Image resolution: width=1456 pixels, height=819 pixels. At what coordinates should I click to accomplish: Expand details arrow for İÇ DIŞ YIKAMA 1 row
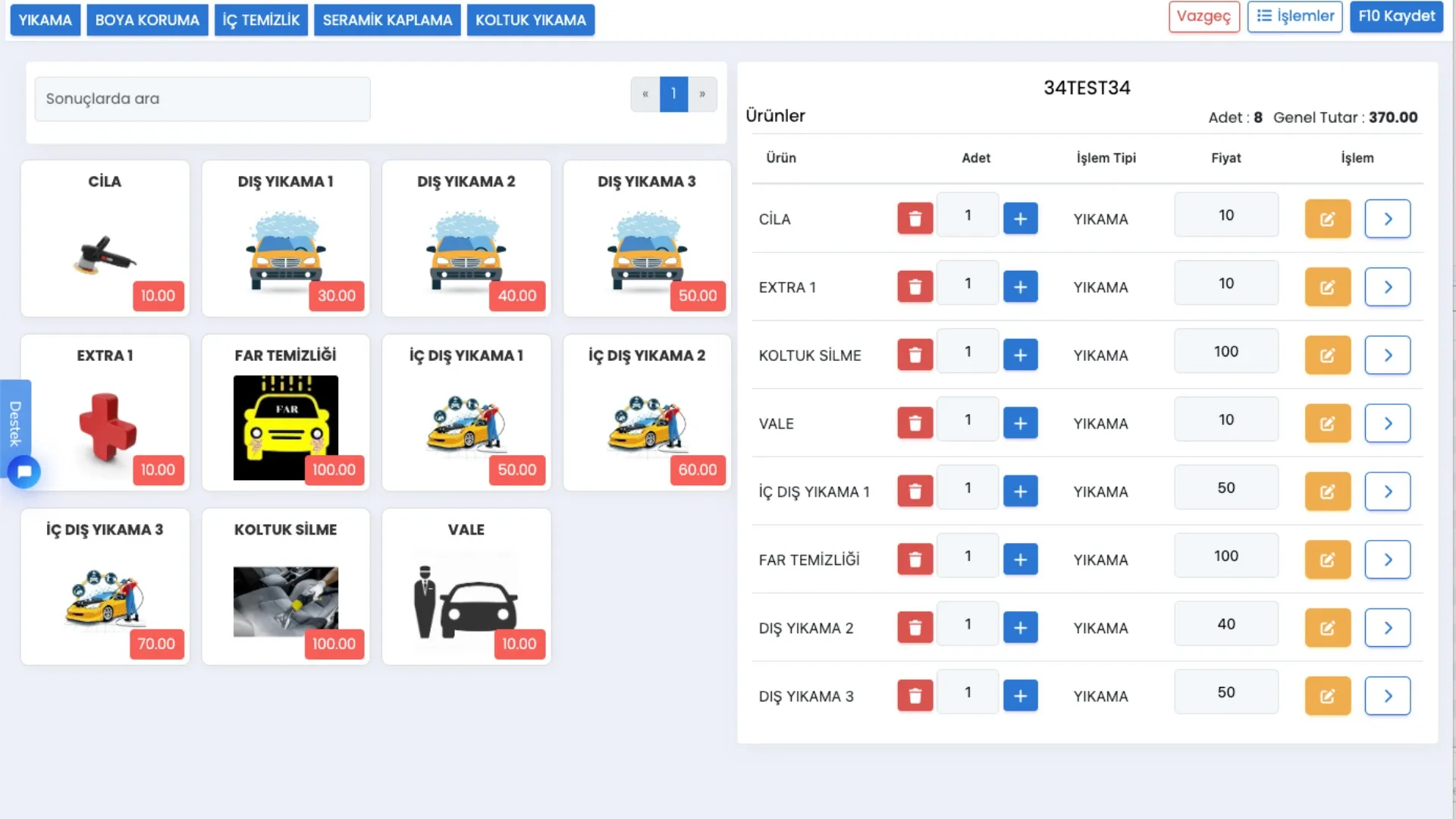(x=1388, y=491)
